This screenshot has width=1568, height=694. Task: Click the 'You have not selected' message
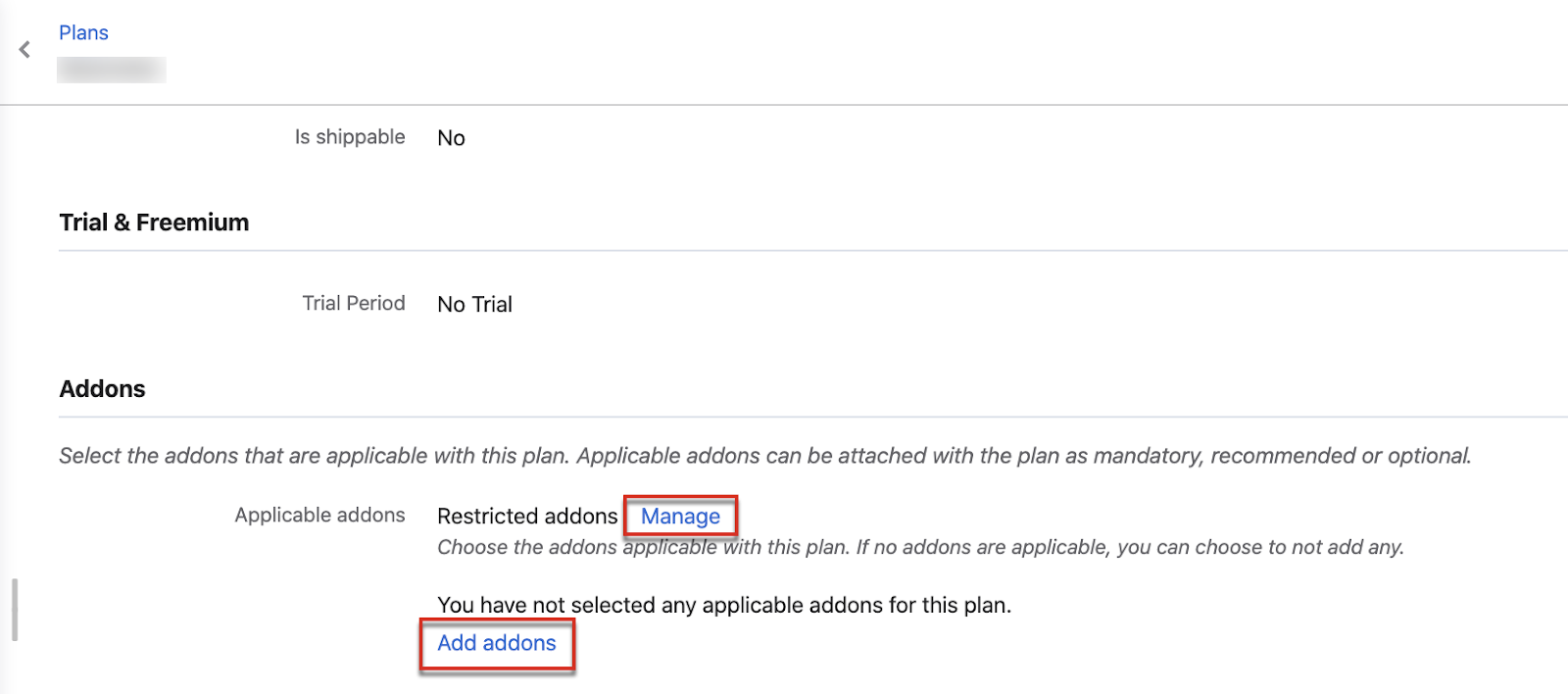724,605
